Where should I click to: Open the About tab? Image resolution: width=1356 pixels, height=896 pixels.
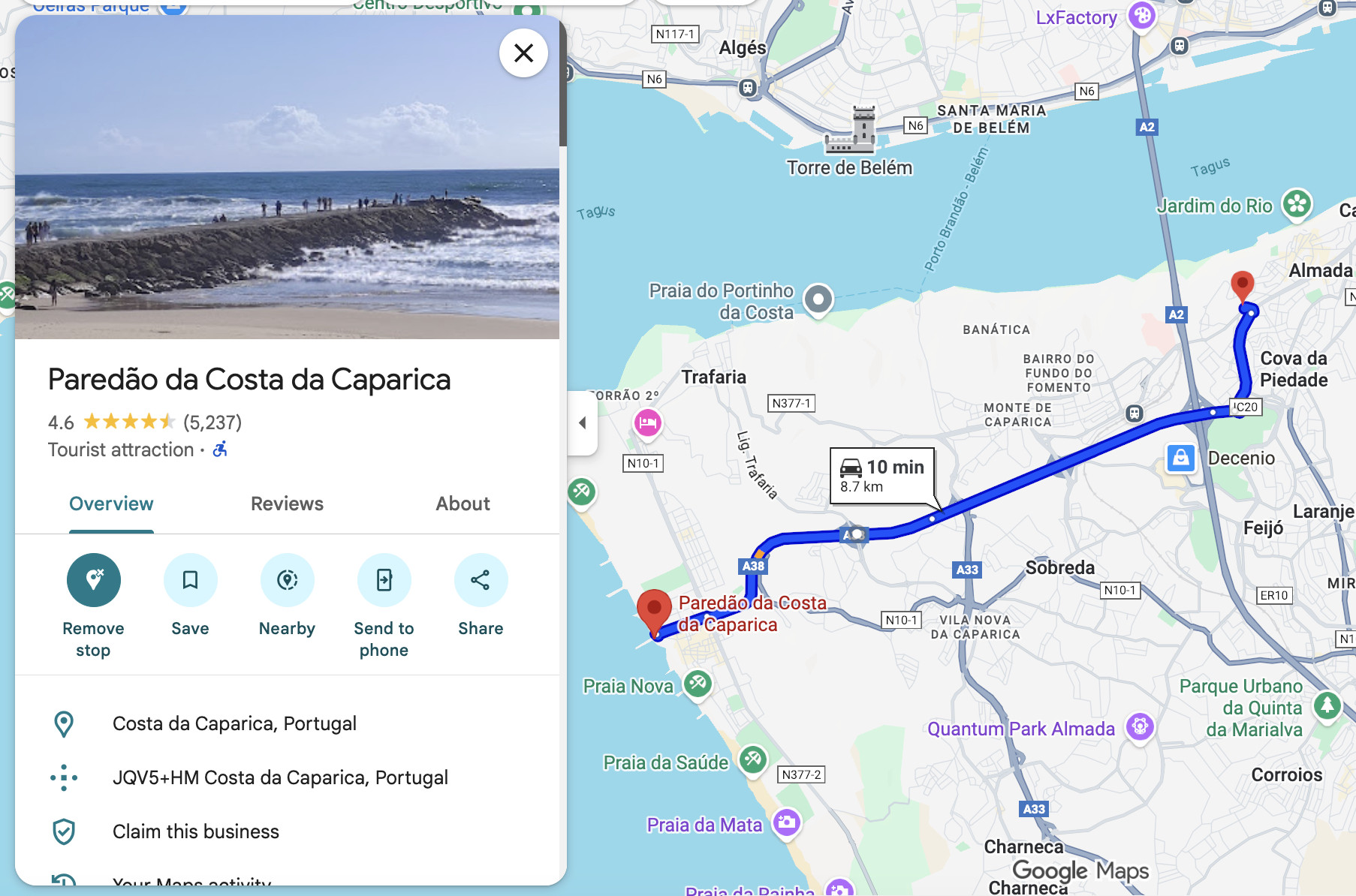[463, 504]
